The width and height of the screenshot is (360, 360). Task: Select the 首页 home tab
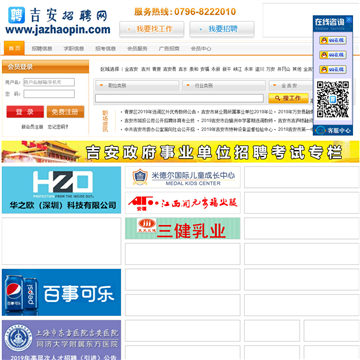14,48
